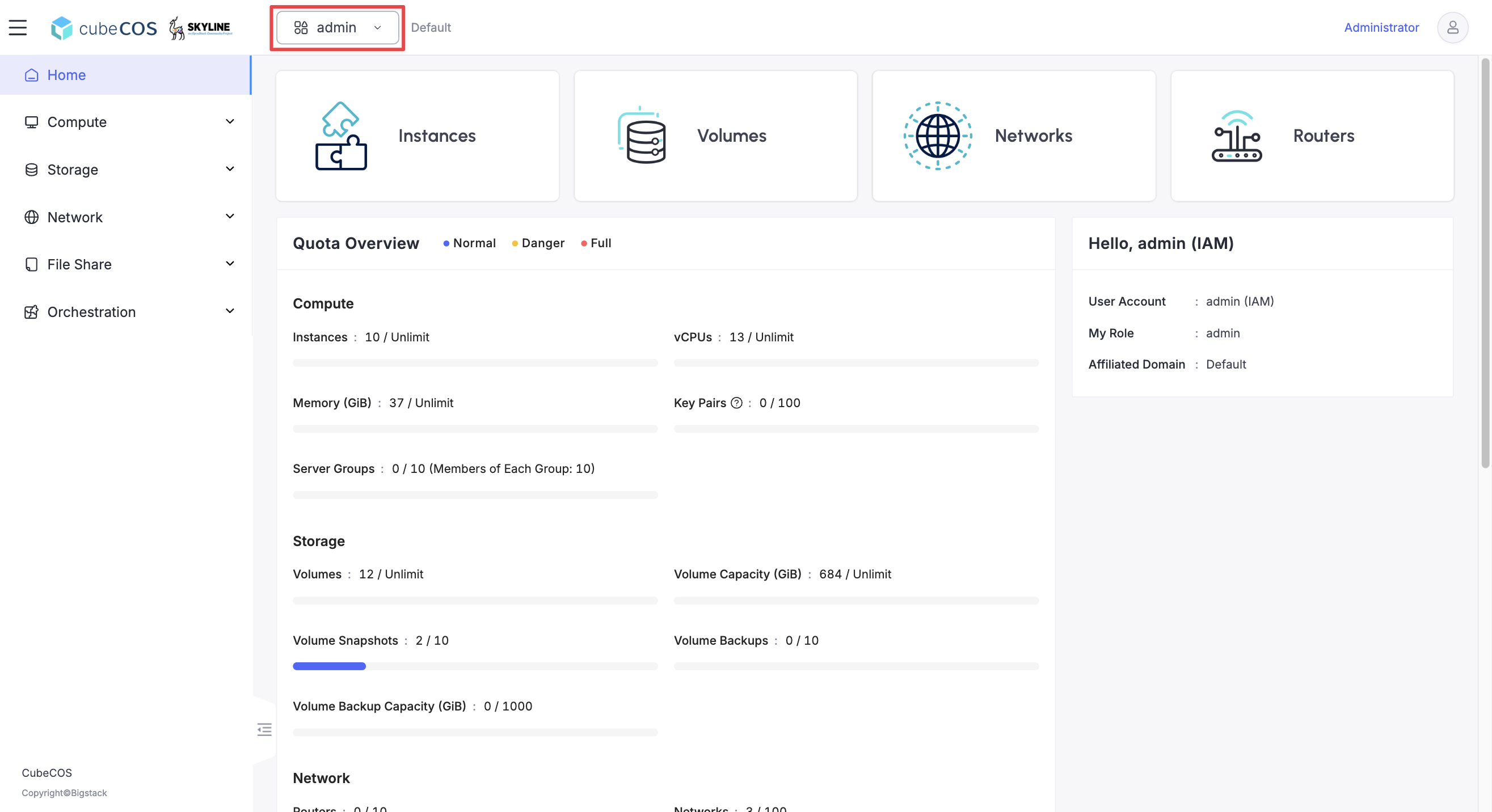Switch to Administrator view

(1381, 27)
